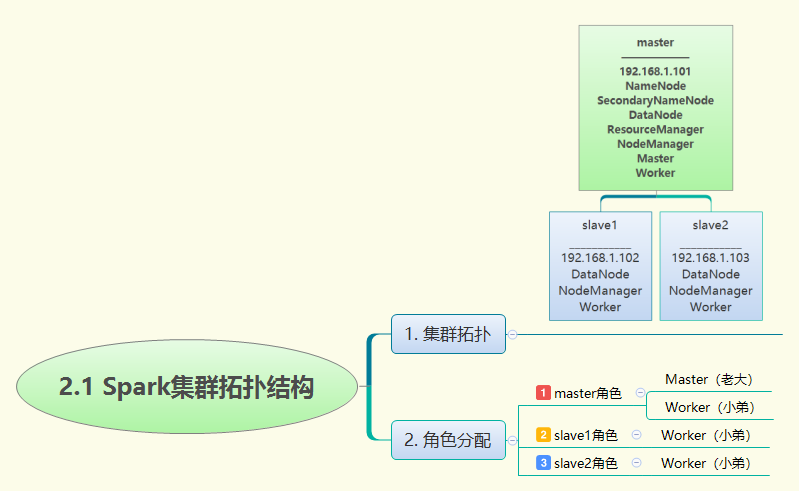Select the central topic 2.1 Spark集群拓扑结构
Viewport: 799px width, 491px height.
187,387
